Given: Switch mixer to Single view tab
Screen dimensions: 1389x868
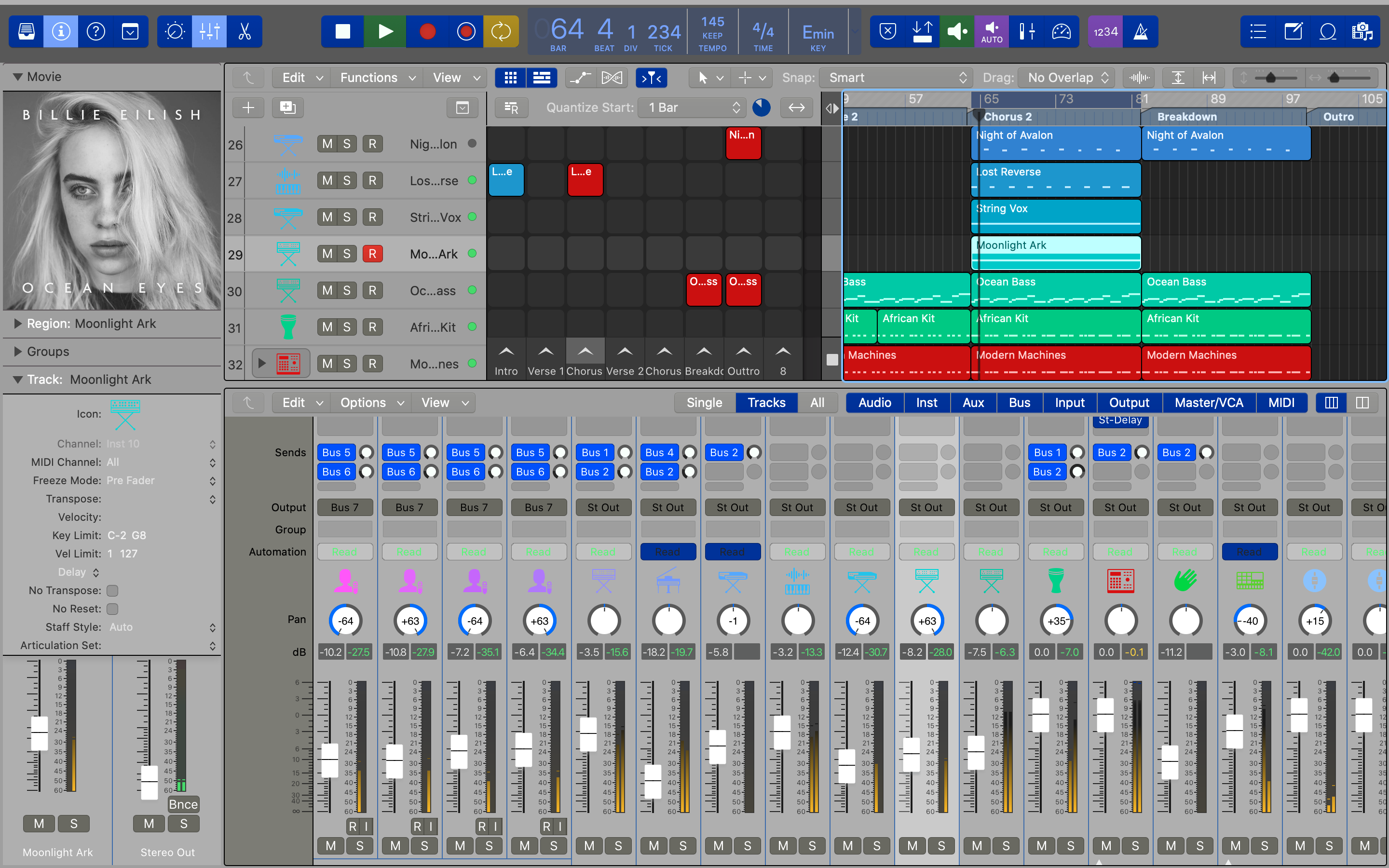Looking at the screenshot, I should 704,403.
